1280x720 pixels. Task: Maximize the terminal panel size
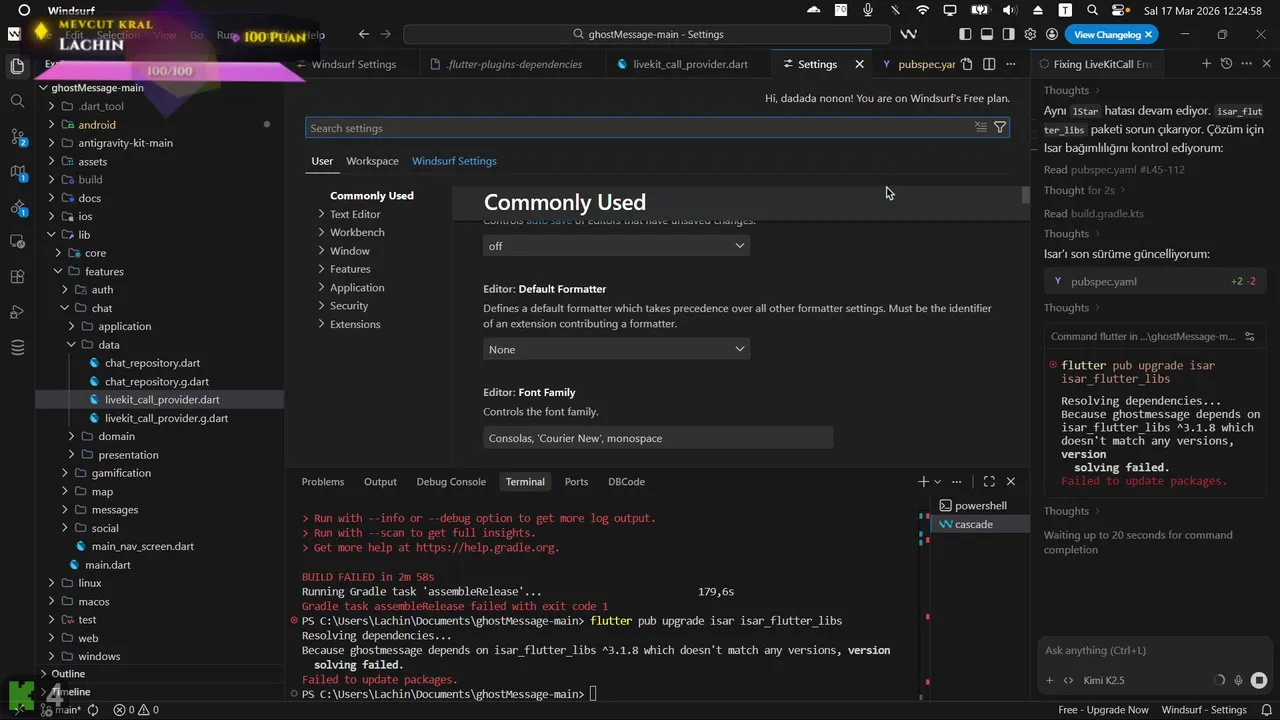(989, 482)
